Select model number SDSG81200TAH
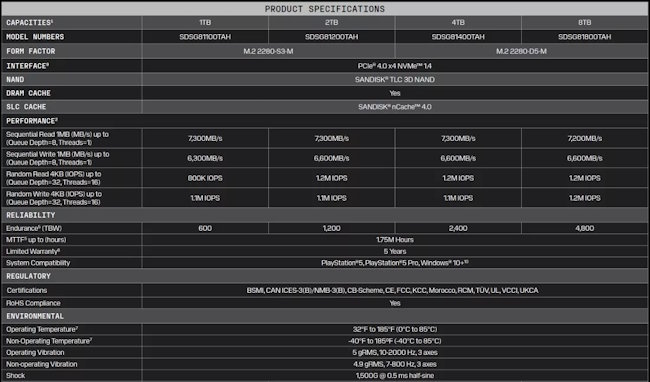650x382 pixels. click(331, 37)
